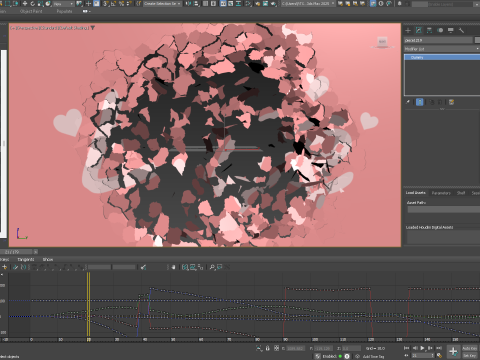Toggle Auto Key mode
This screenshot has height=360, width=480.
pyautogui.click(x=470, y=348)
